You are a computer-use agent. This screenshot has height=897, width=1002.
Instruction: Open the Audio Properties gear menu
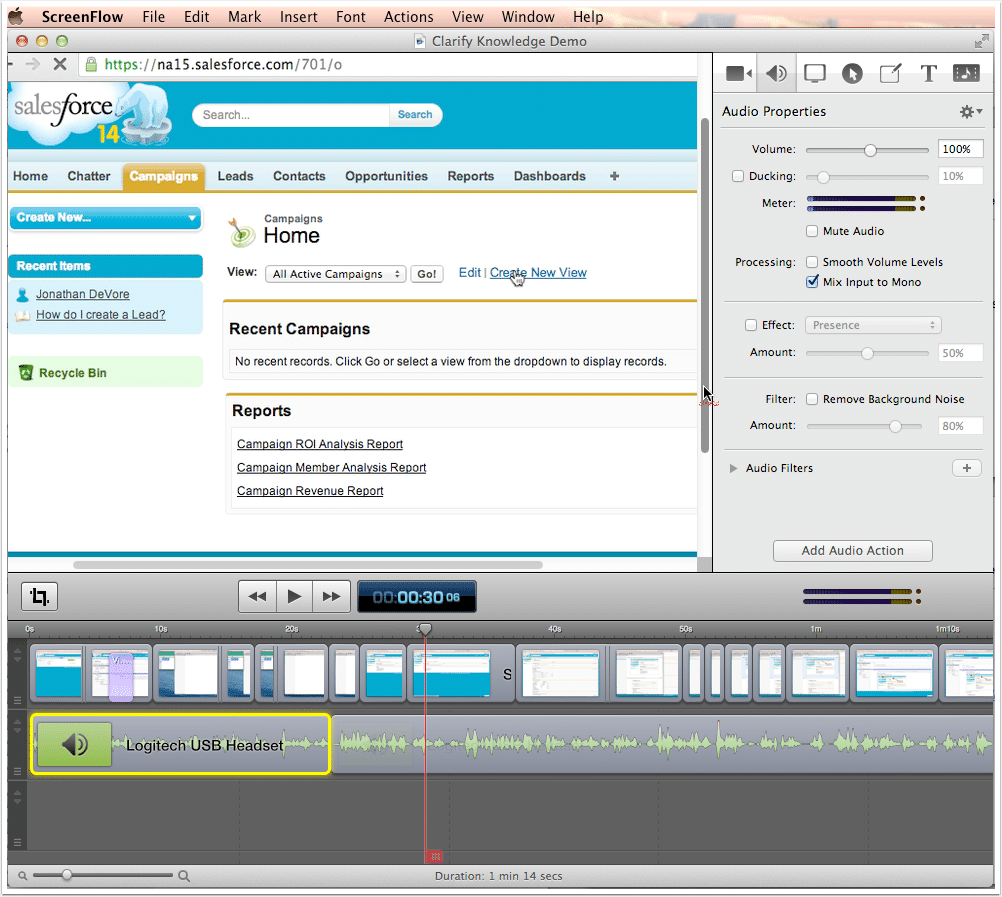(x=970, y=112)
